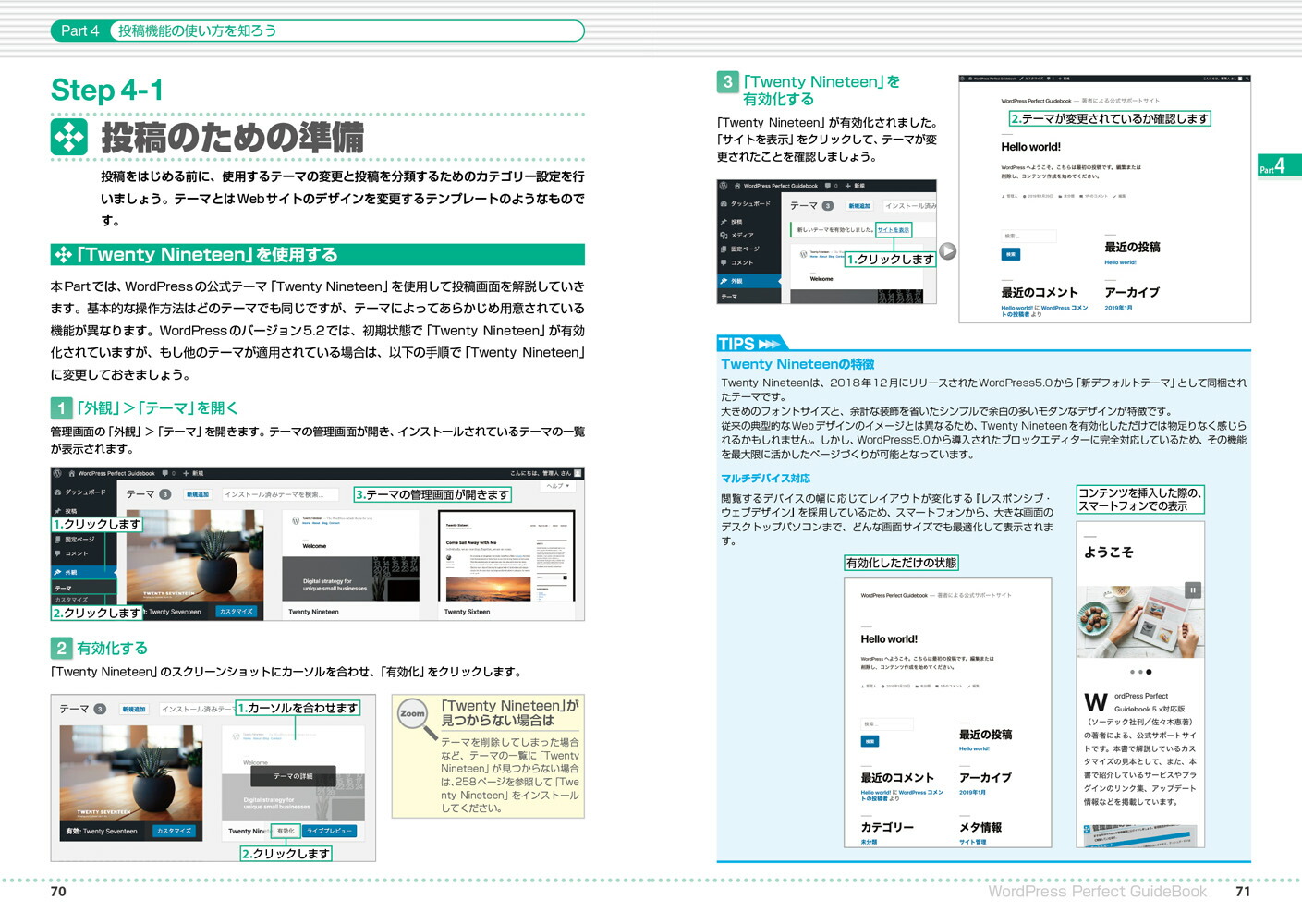Click the comment bubble icon in step 3 admin bar
This screenshot has width=1302, height=924.
(x=829, y=186)
